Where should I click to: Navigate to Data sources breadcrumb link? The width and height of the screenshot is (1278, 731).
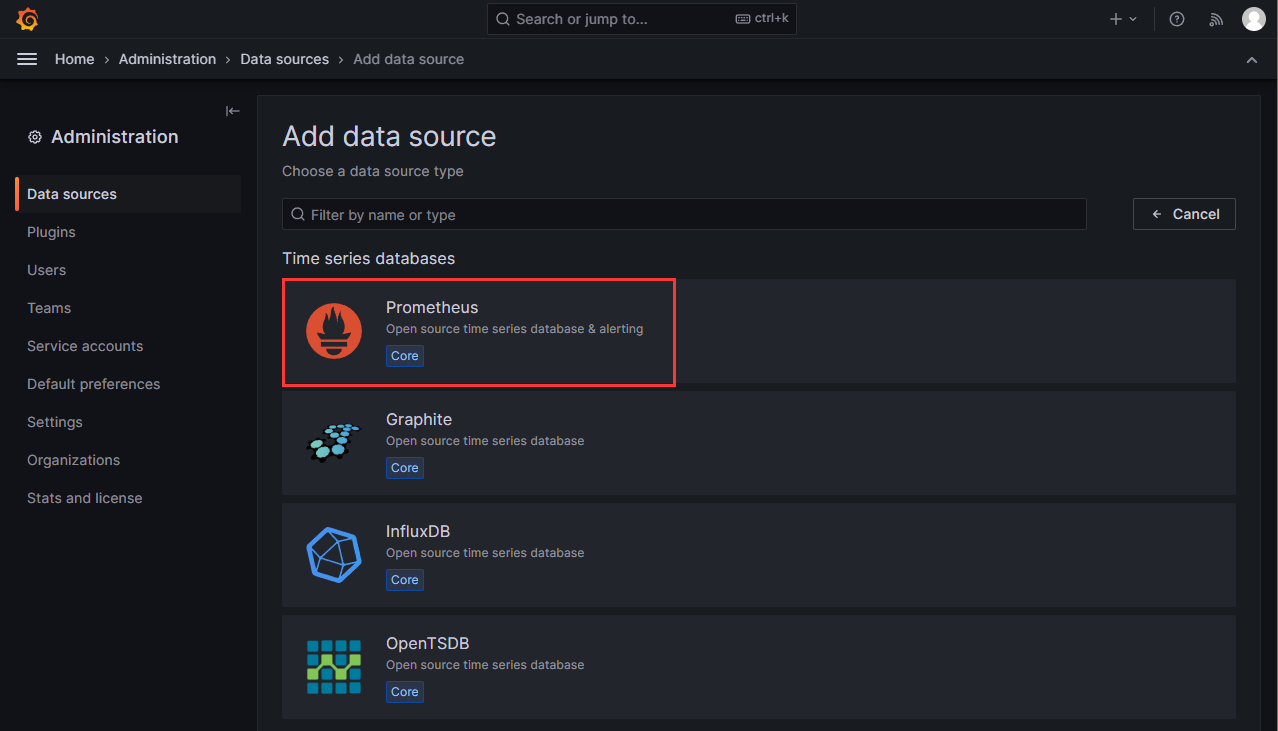pos(284,59)
